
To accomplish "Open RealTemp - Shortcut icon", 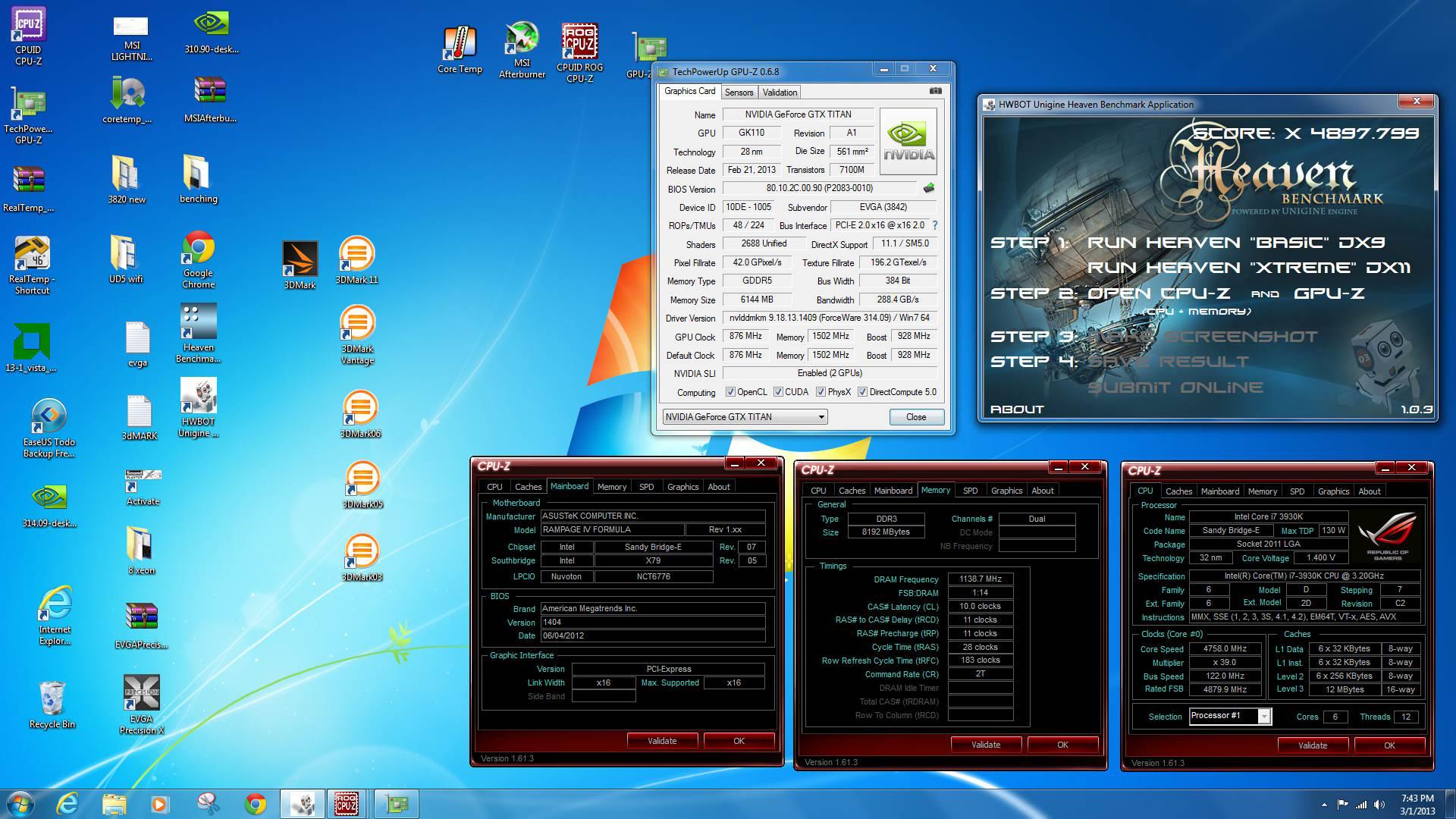I will [32, 265].
